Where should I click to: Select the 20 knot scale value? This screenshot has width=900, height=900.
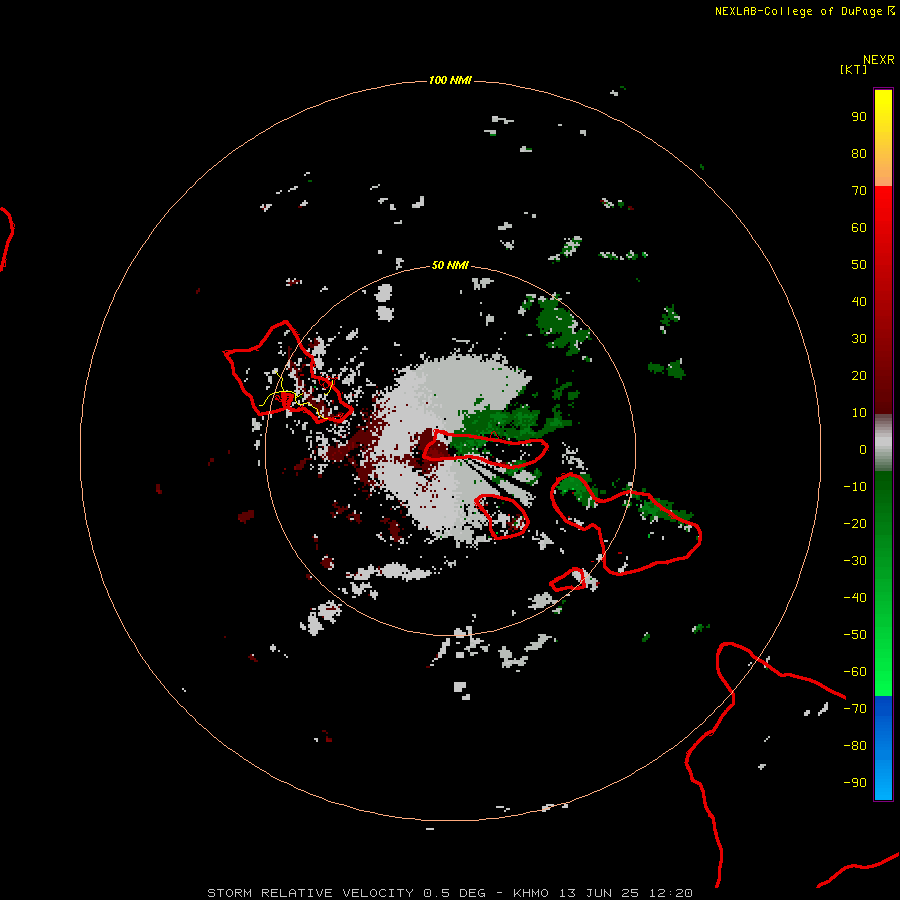click(859, 376)
